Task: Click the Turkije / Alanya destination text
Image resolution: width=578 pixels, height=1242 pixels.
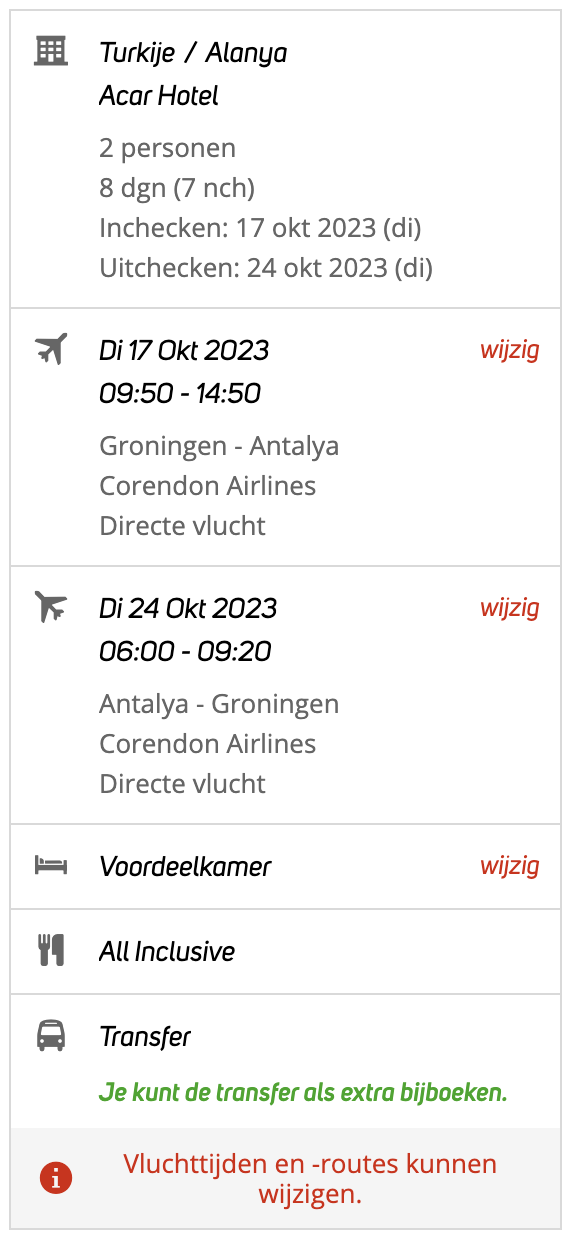Action: pyautogui.click(x=193, y=53)
